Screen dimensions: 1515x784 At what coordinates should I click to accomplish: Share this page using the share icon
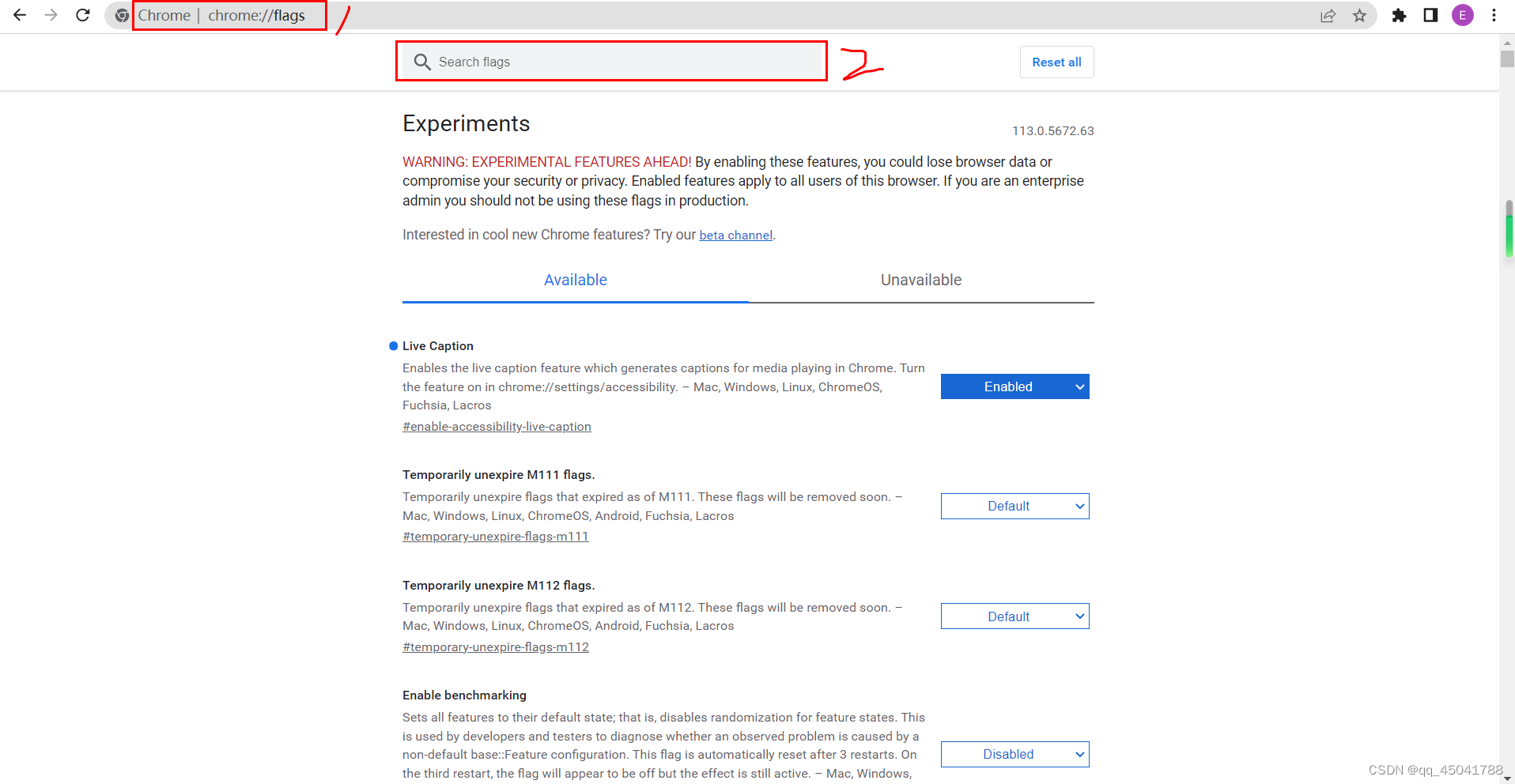click(x=1328, y=15)
